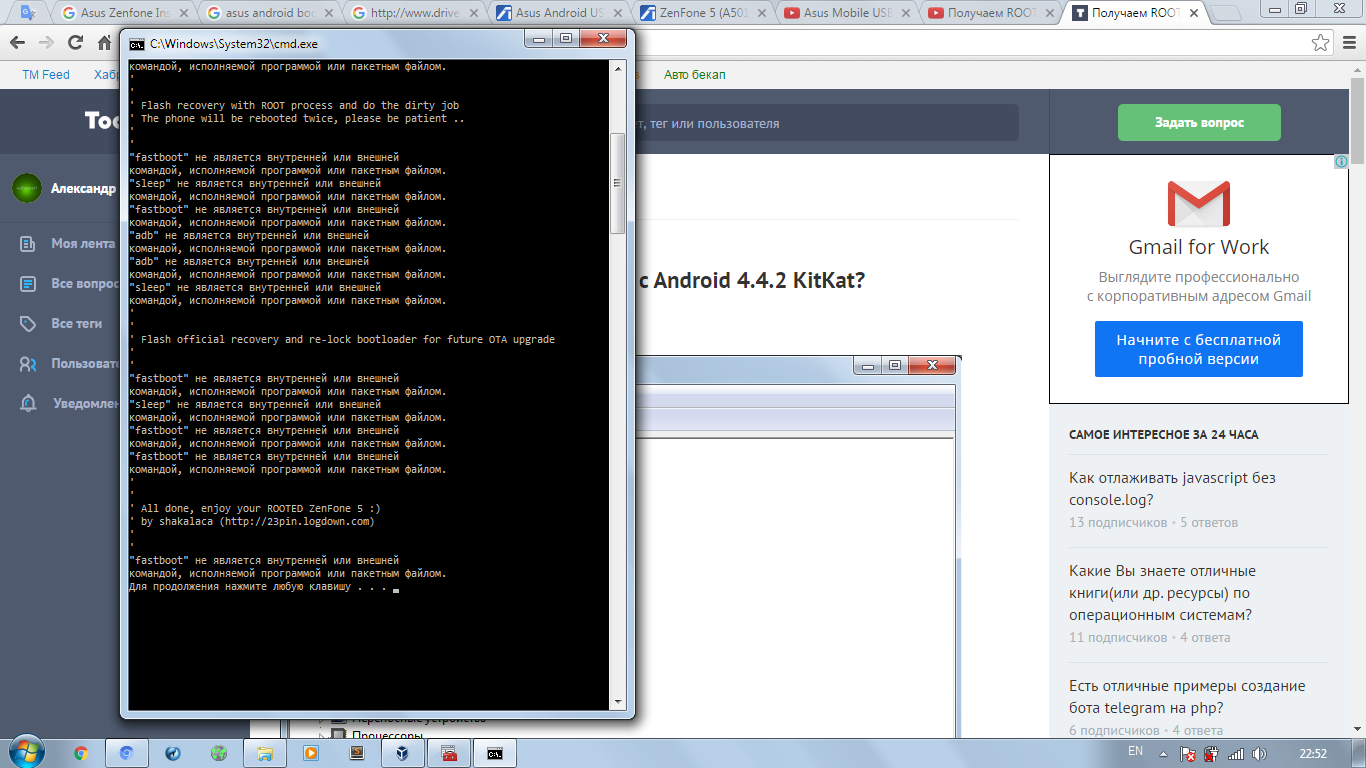Show hidden system tray icons arrow

(x=1165, y=753)
